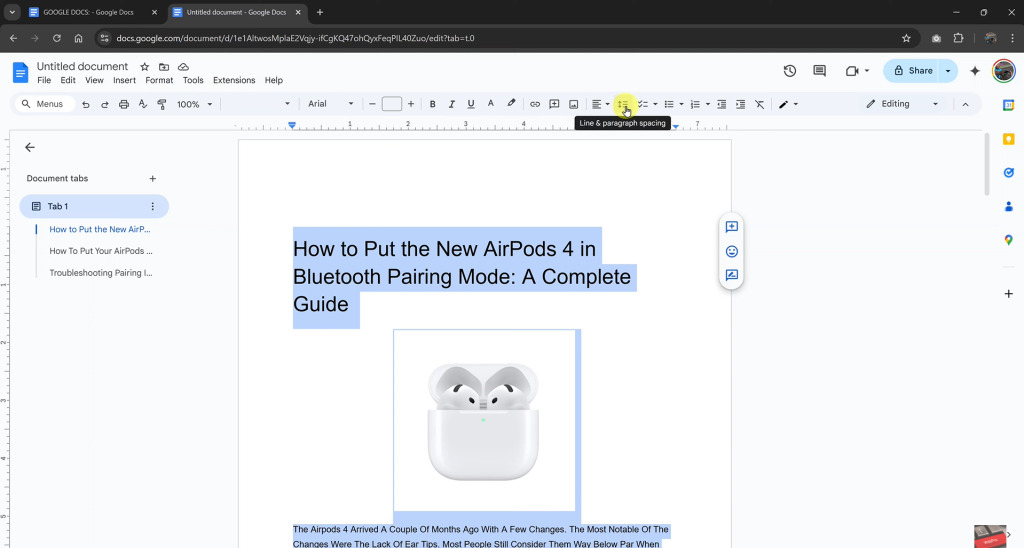1024x548 pixels.
Task: Expand the bulleted list dropdown arrow
Action: click(681, 105)
